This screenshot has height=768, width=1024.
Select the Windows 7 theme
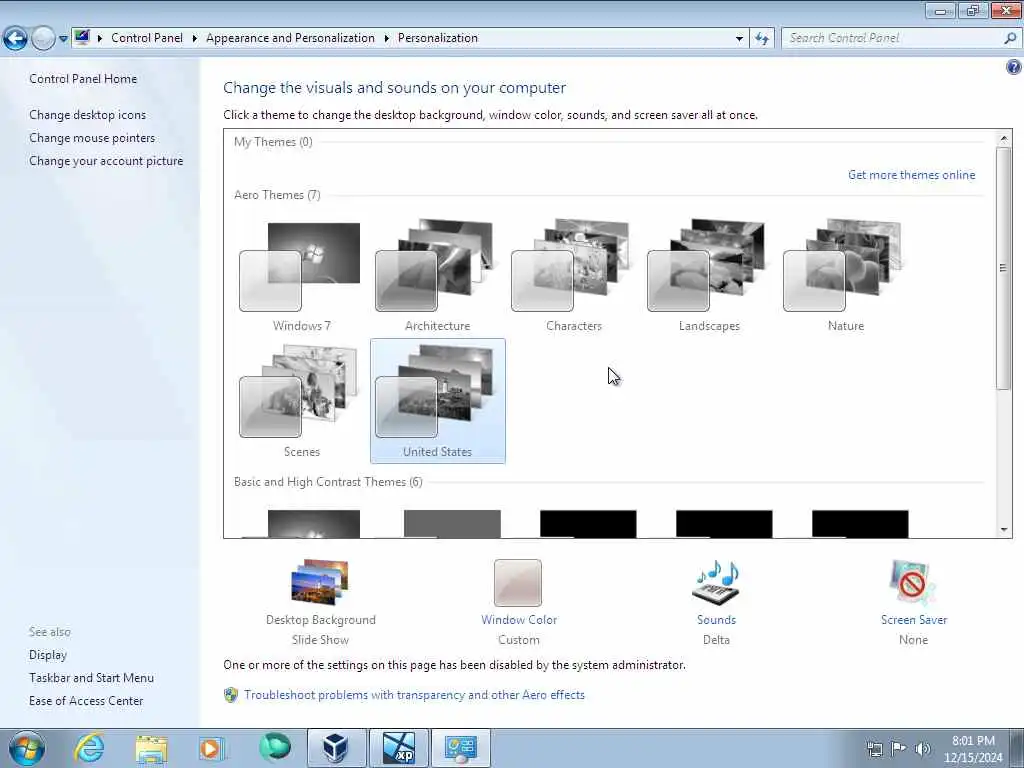301,274
